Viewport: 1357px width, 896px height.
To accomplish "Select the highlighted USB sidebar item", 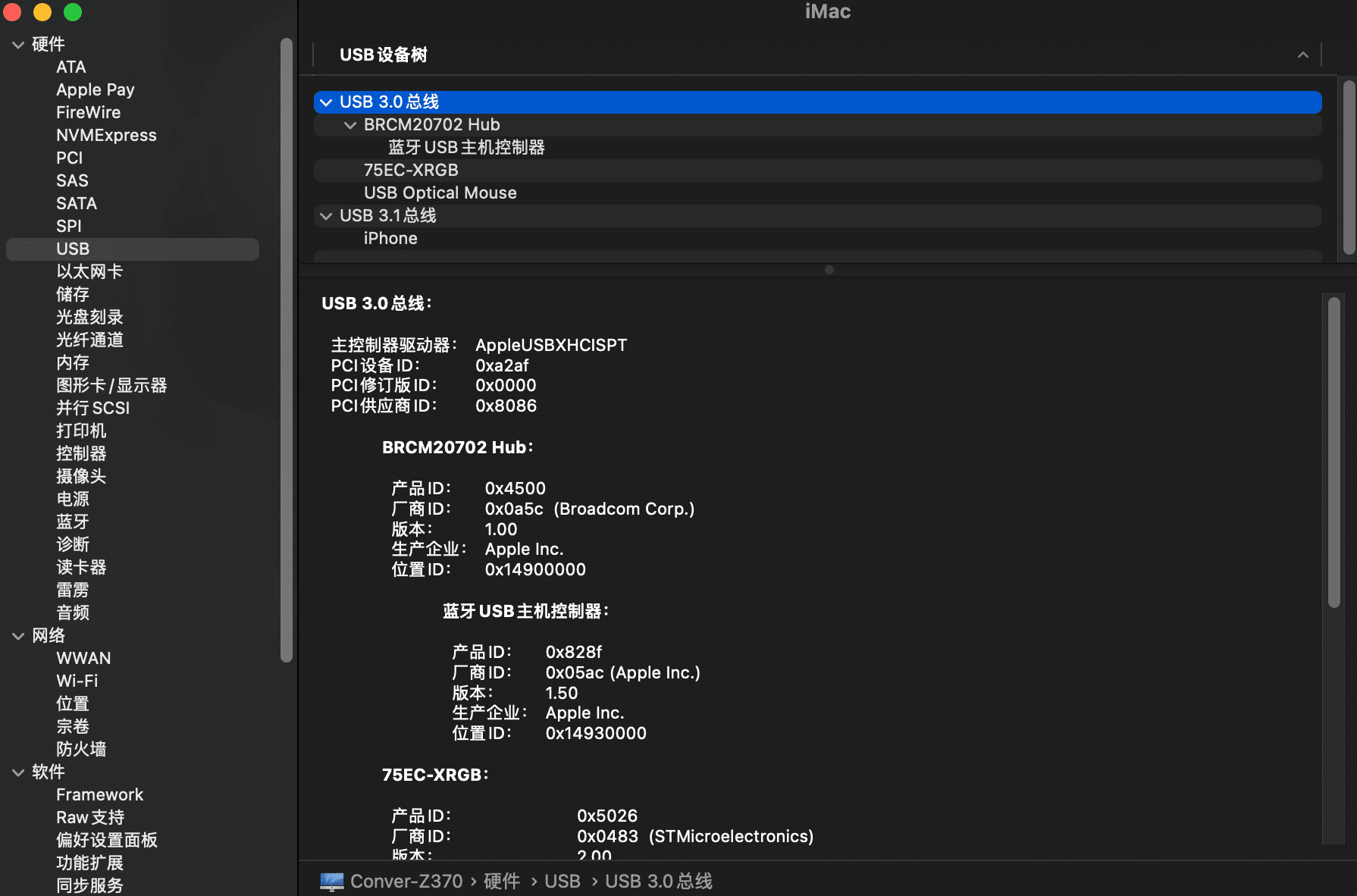I will point(133,249).
